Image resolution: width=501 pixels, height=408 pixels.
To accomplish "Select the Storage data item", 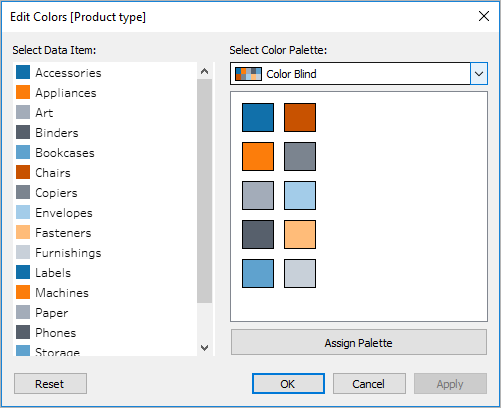I will 105,350.
